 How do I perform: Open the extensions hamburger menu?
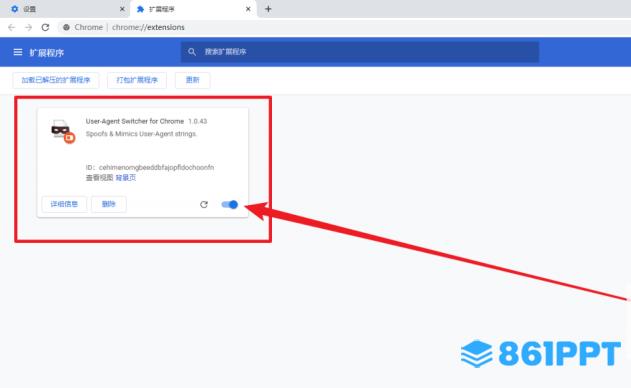pyautogui.click(x=18, y=52)
